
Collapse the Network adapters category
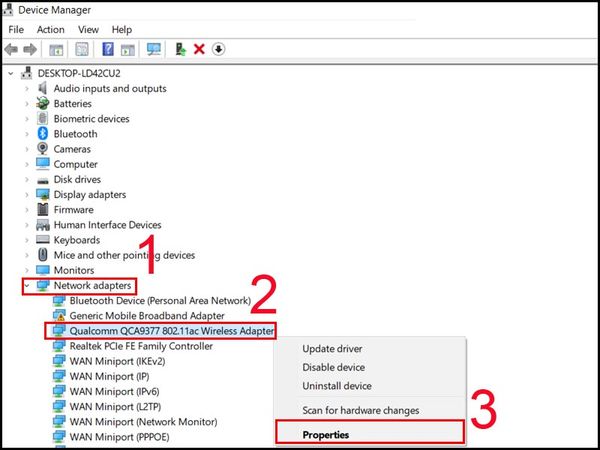tap(27, 286)
